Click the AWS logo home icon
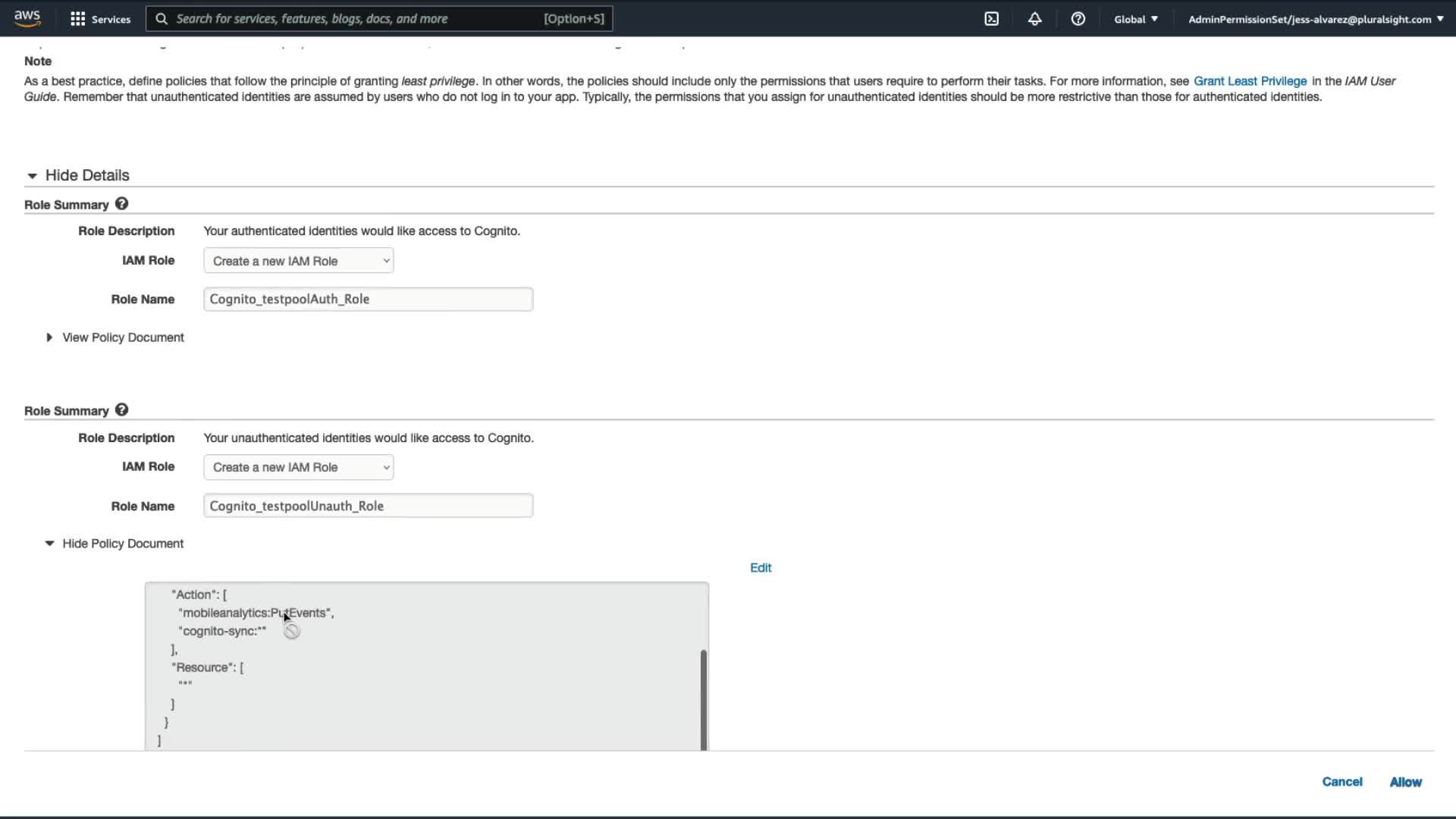This screenshot has height=819, width=1456. coord(27,18)
